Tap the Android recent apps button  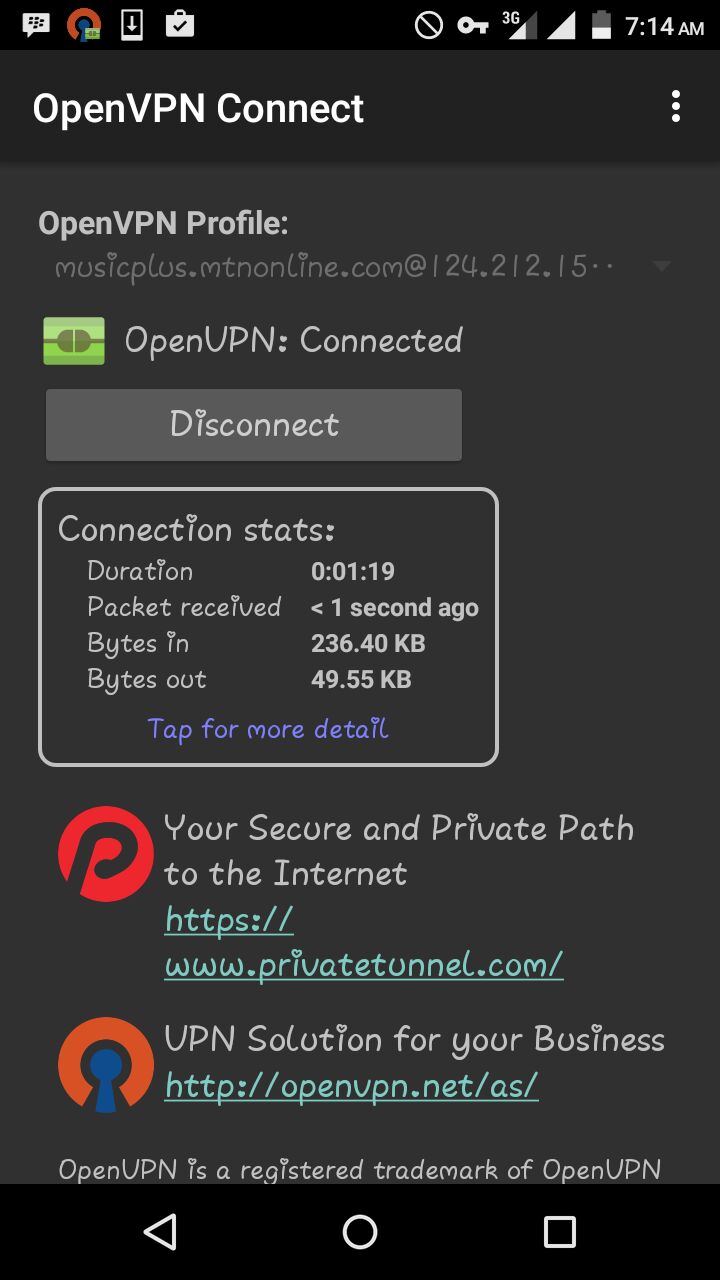coord(560,1232)
